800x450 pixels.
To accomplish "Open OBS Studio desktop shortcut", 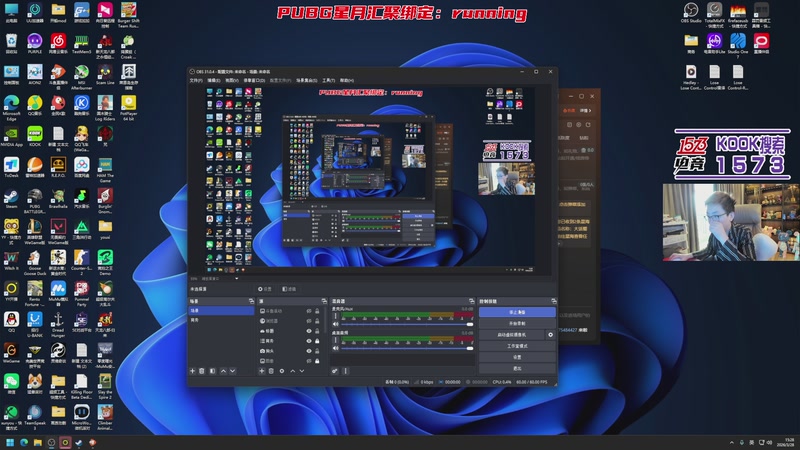I will tap(691, 13).
